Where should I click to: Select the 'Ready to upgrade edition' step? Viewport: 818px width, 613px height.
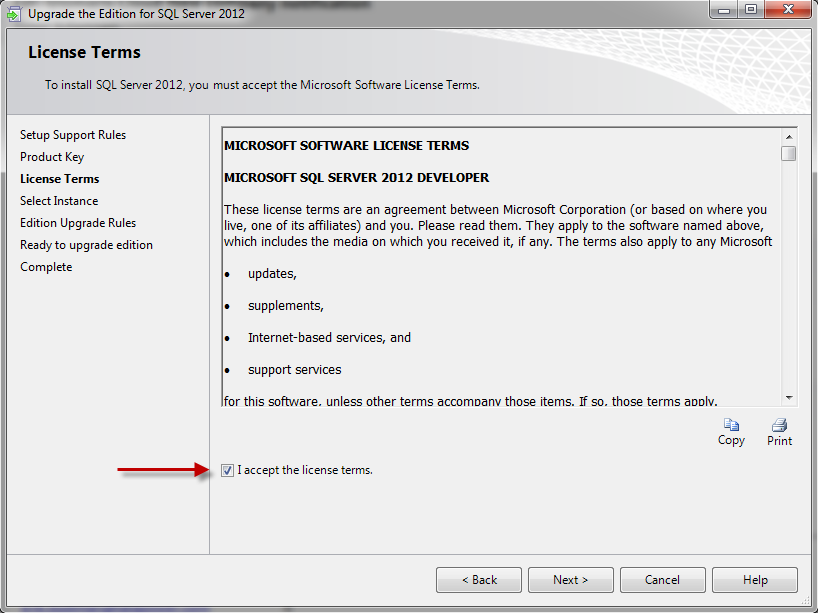87,245
